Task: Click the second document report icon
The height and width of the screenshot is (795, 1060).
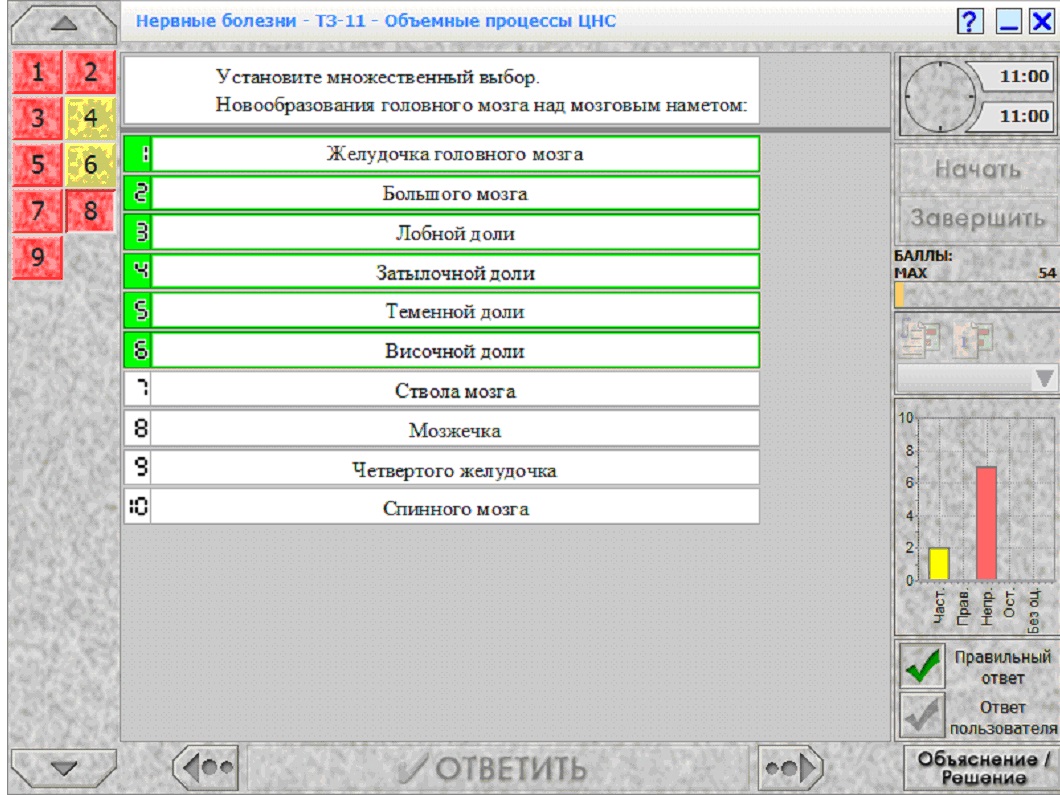Action: (x=973, y=337)
